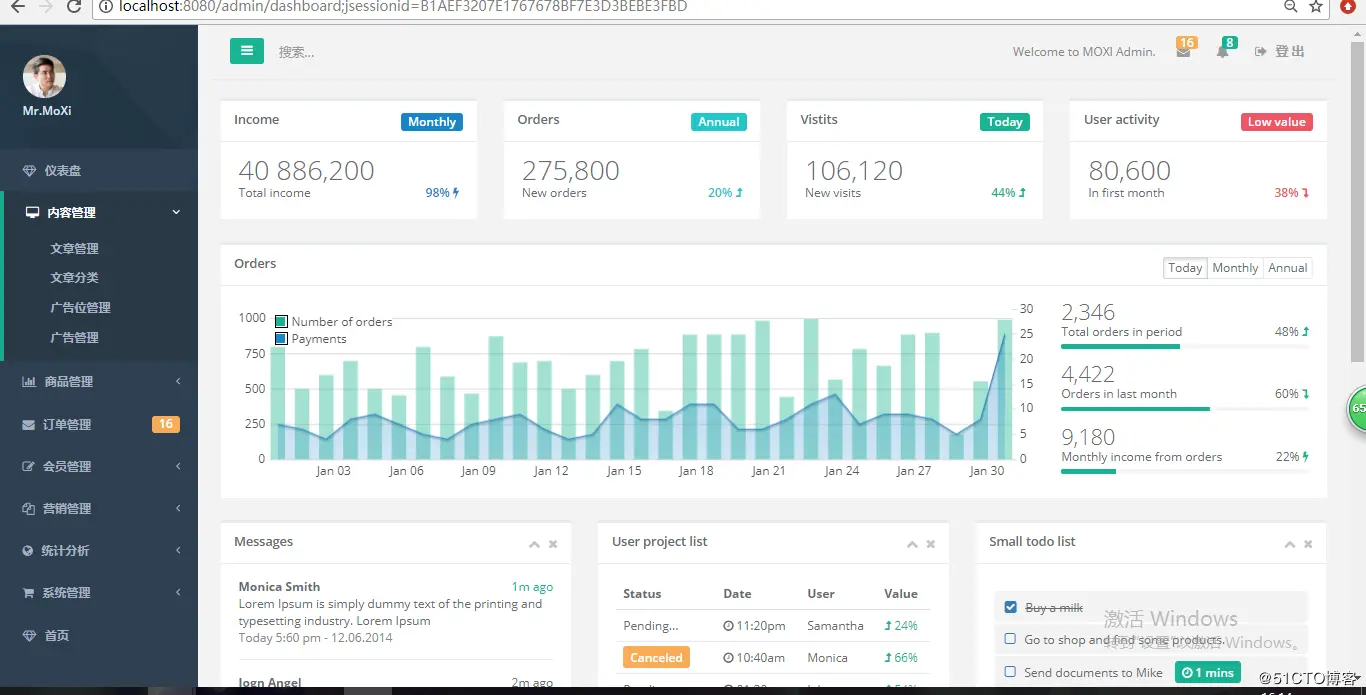Viewport: 1366px width, 695px height.
Task: Open the mail envelope notifications icon
Action: point(1183,52)
